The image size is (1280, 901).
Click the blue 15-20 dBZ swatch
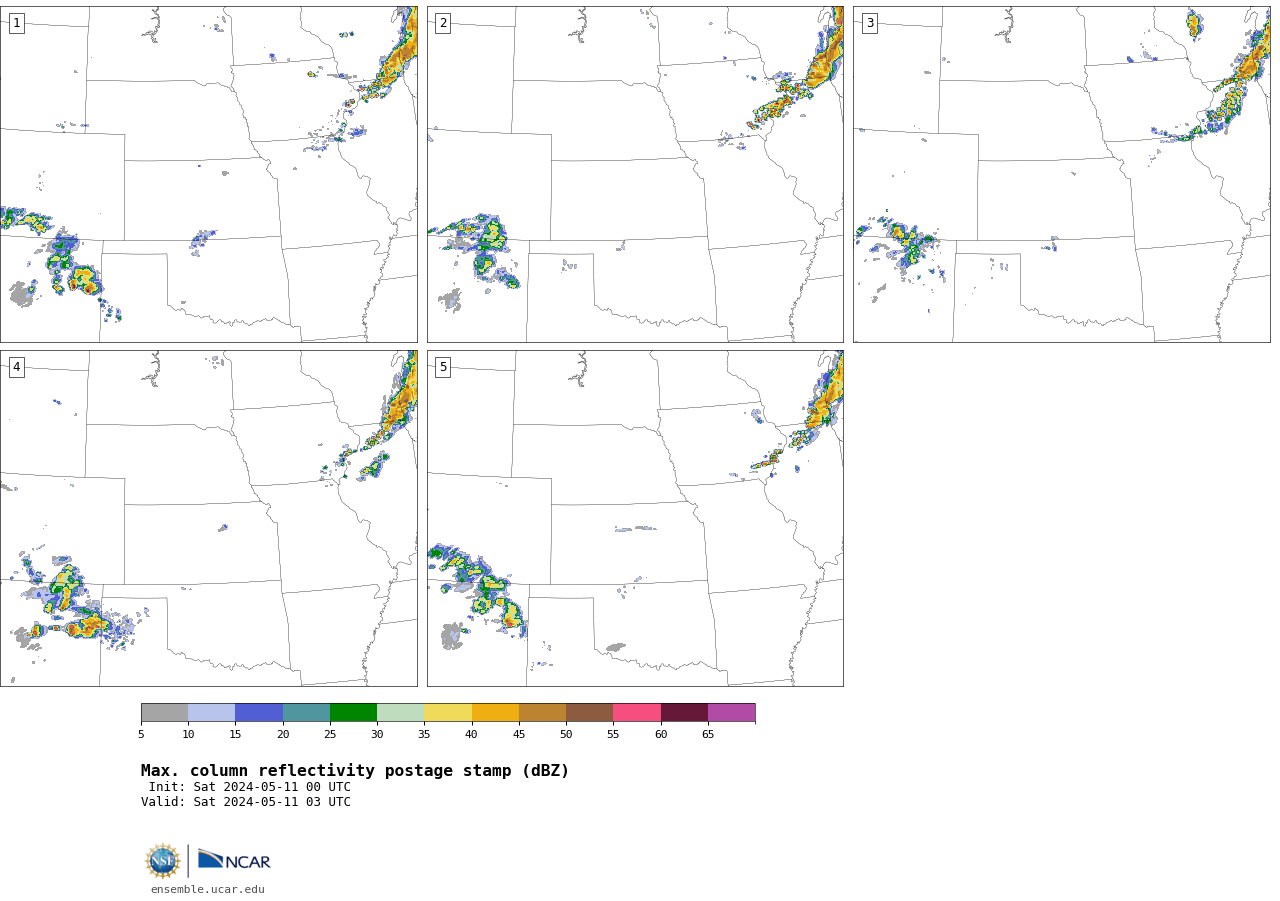point(259,713)
